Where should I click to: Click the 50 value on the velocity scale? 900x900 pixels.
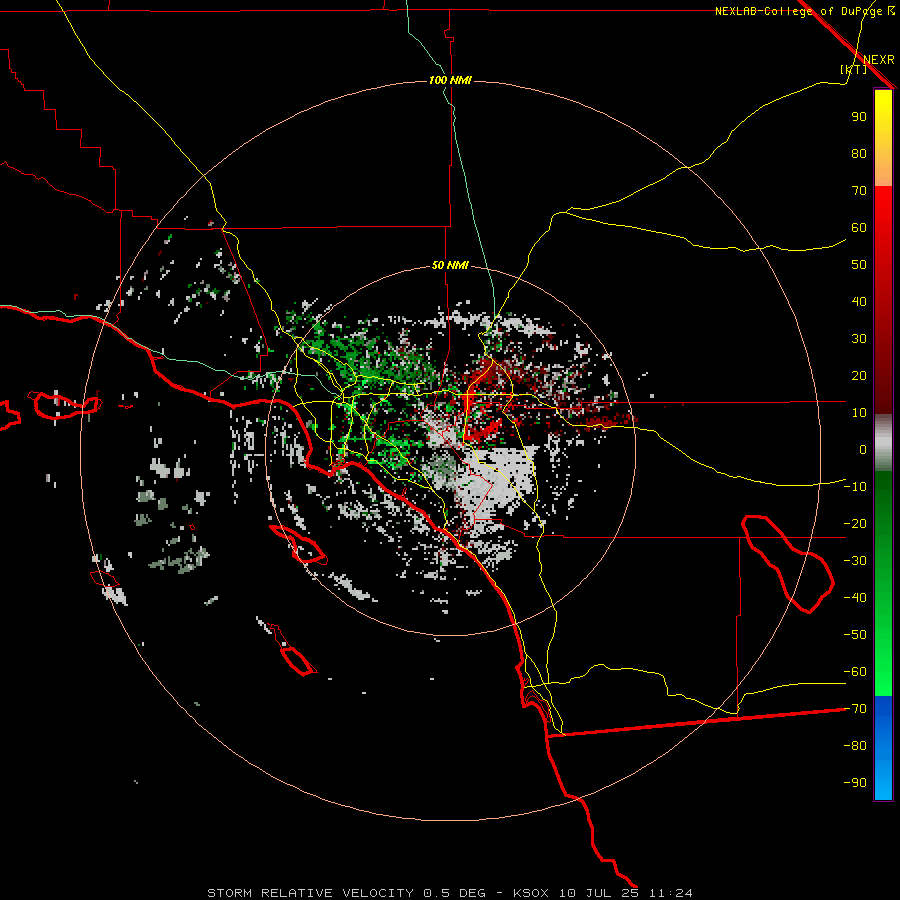859,265
